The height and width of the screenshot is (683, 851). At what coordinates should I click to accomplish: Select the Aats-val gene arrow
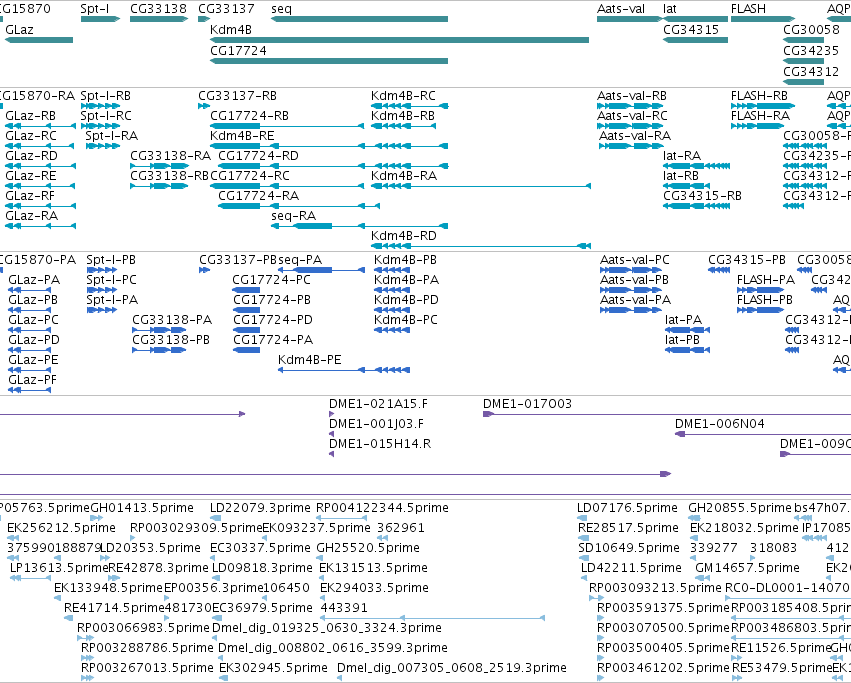point(630,19)
